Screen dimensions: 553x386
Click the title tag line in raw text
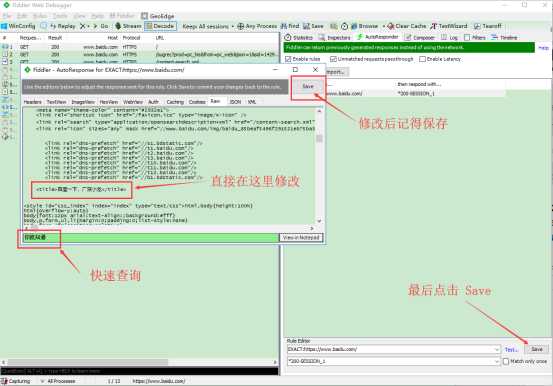coord(81,189)
